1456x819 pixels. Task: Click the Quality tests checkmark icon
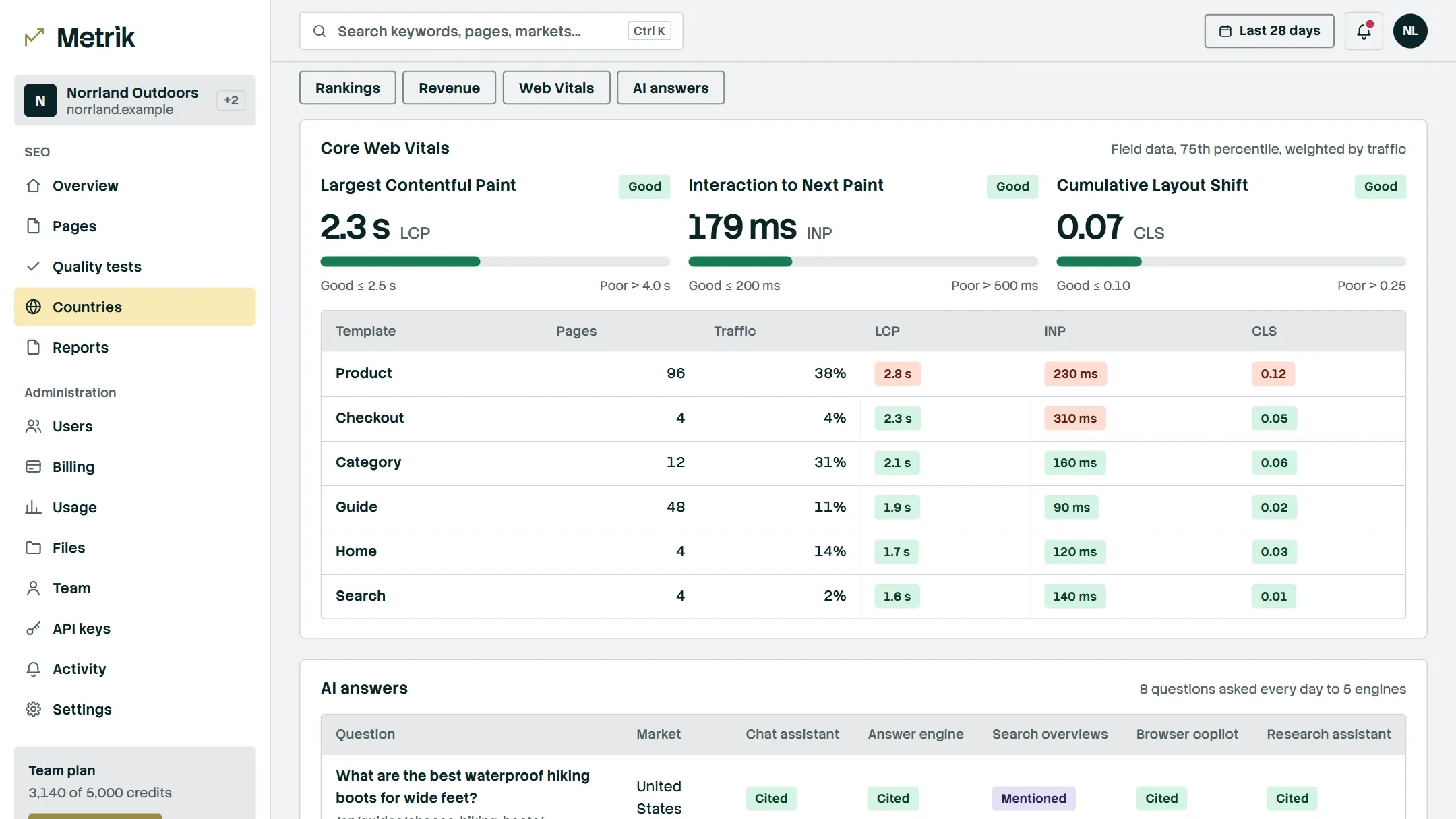click(x=33, y=266)
